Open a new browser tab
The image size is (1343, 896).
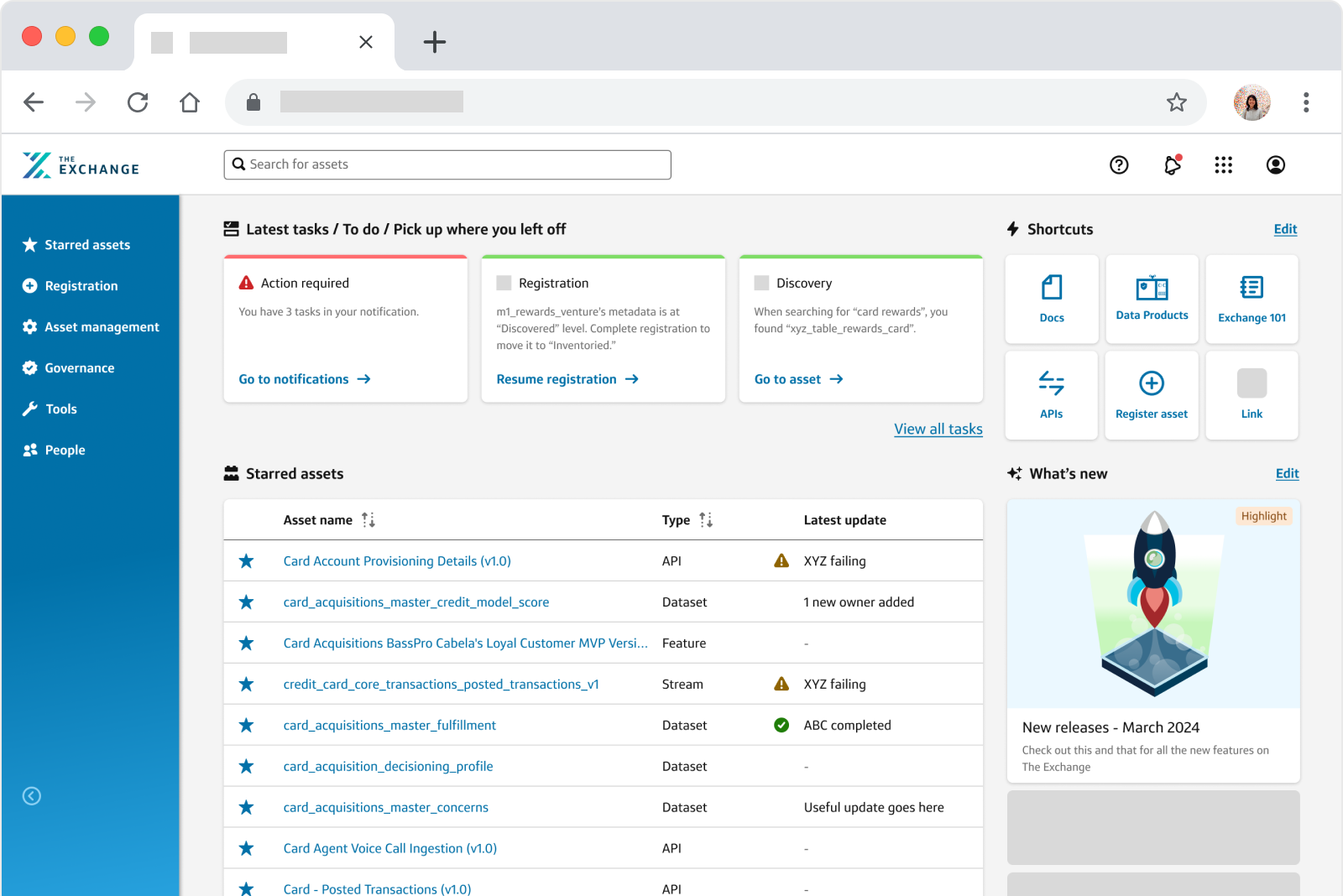pyautogui.click(x=435, y=42)
